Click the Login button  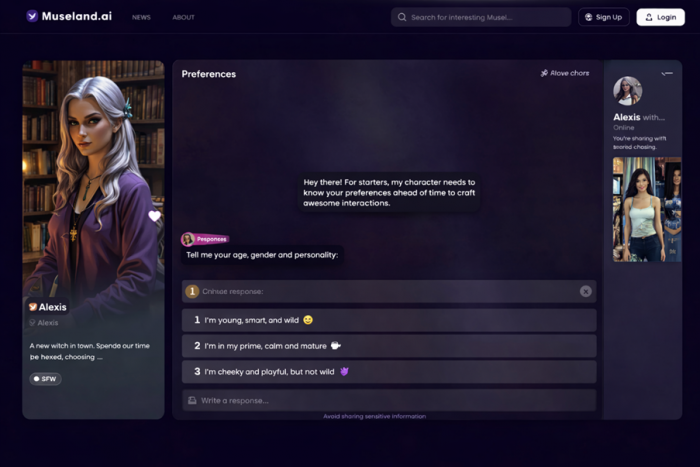tap(660, 17)
